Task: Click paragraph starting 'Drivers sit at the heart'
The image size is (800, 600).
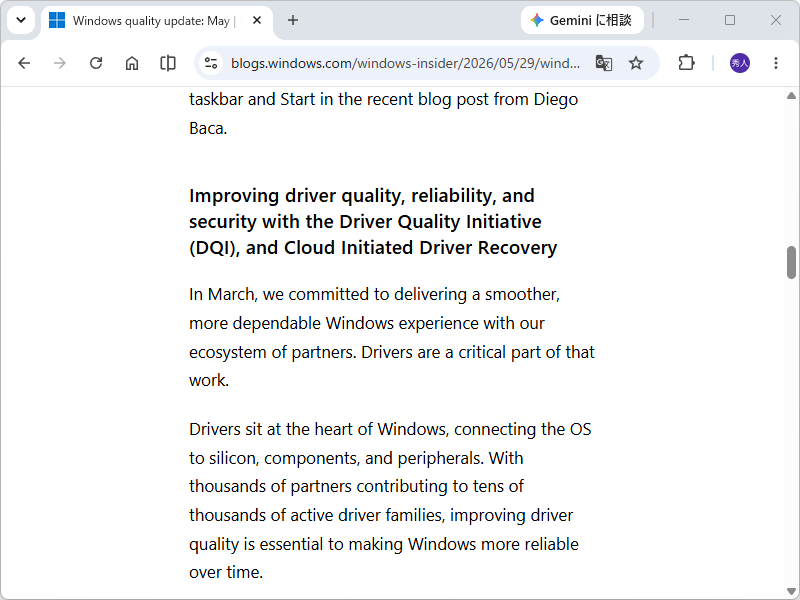Action: [390, 501]
